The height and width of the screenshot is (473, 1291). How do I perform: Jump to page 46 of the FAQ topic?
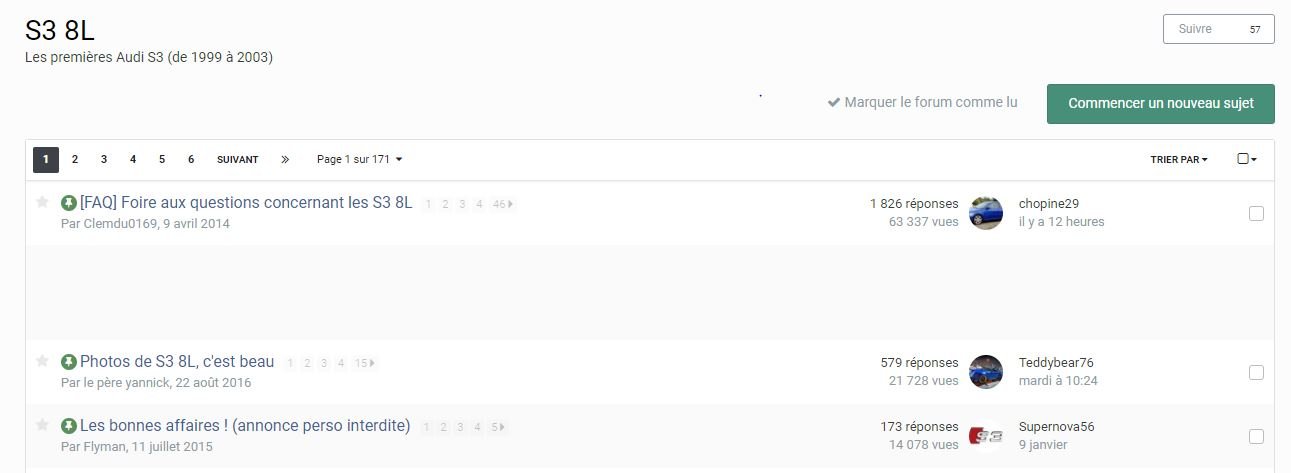tap(501, 204)
